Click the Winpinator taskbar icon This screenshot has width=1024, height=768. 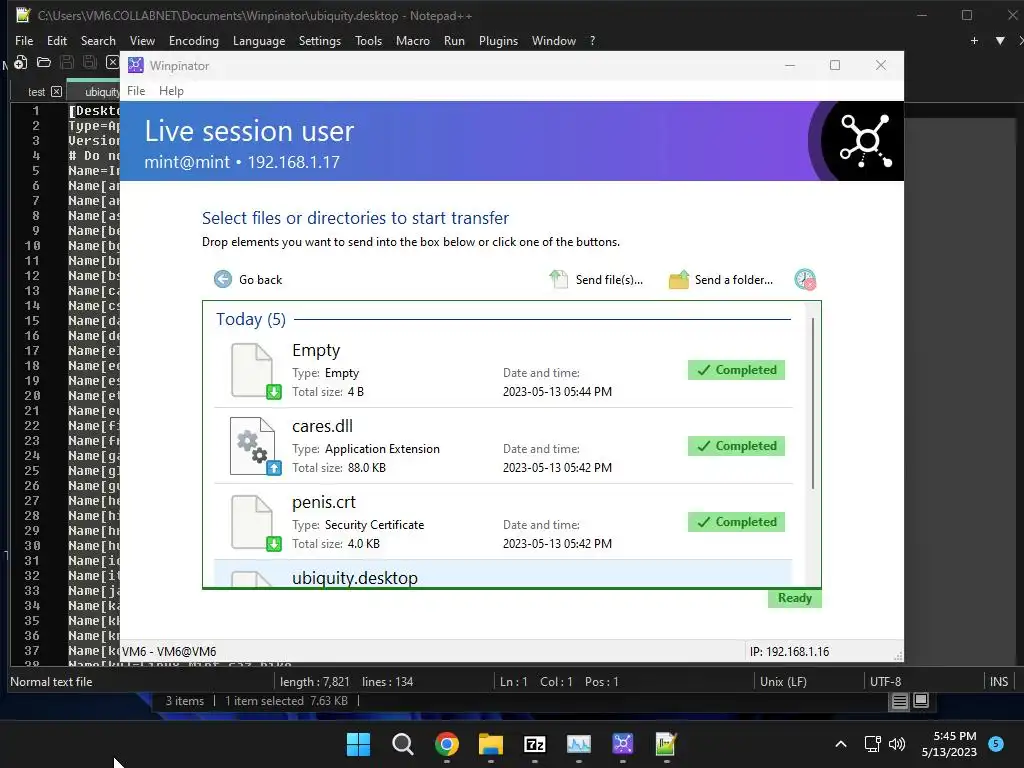622,744
